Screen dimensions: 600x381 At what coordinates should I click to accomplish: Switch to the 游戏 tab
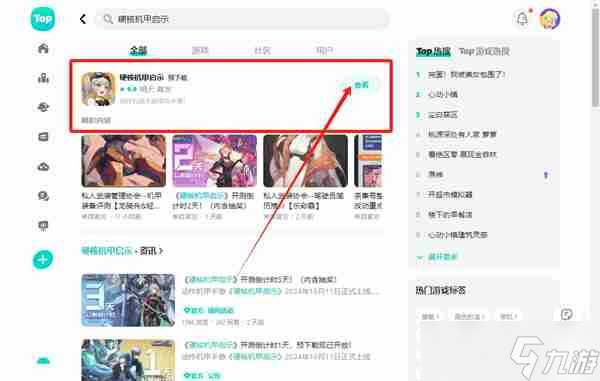point(200,50)
